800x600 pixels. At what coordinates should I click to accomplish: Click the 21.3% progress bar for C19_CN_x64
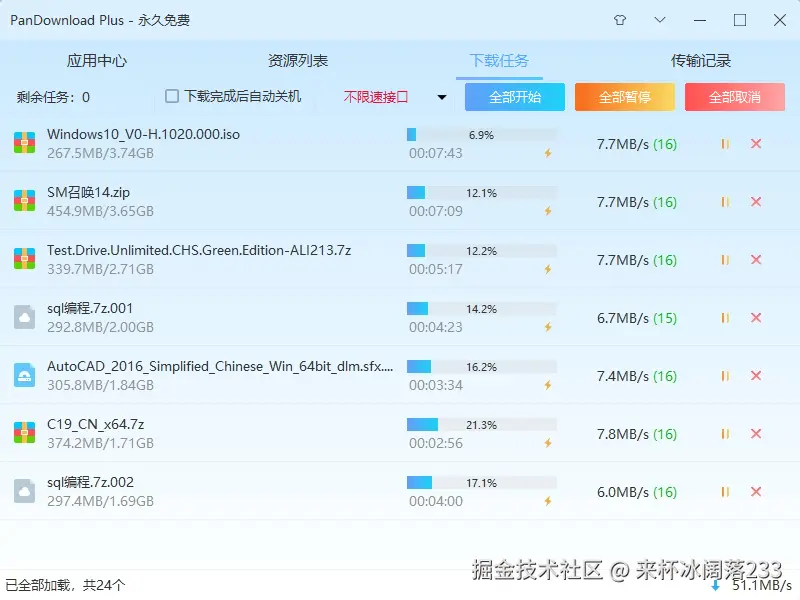tap(482, 425)
